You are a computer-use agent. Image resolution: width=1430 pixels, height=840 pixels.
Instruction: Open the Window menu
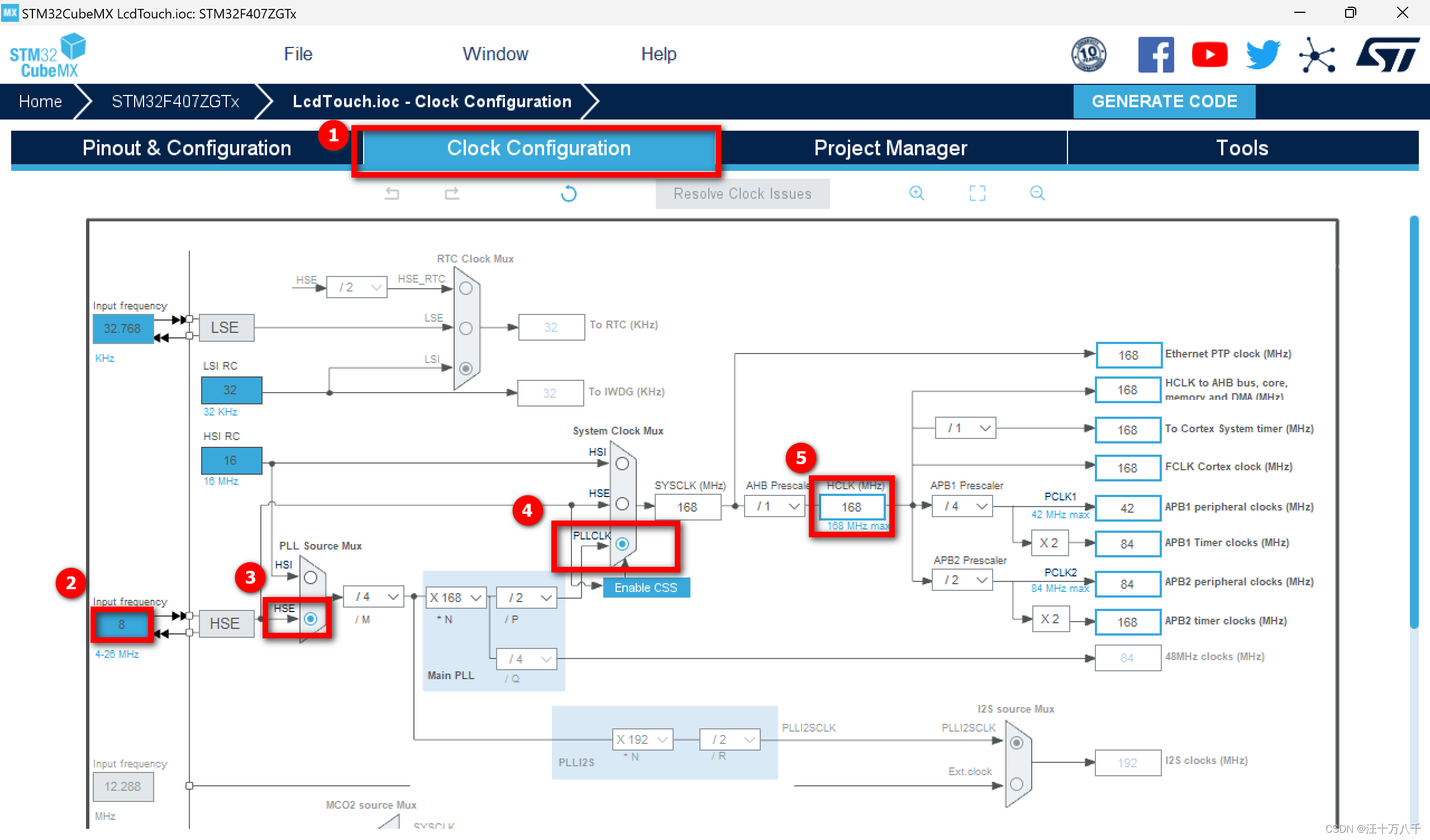tap(495, 54)
